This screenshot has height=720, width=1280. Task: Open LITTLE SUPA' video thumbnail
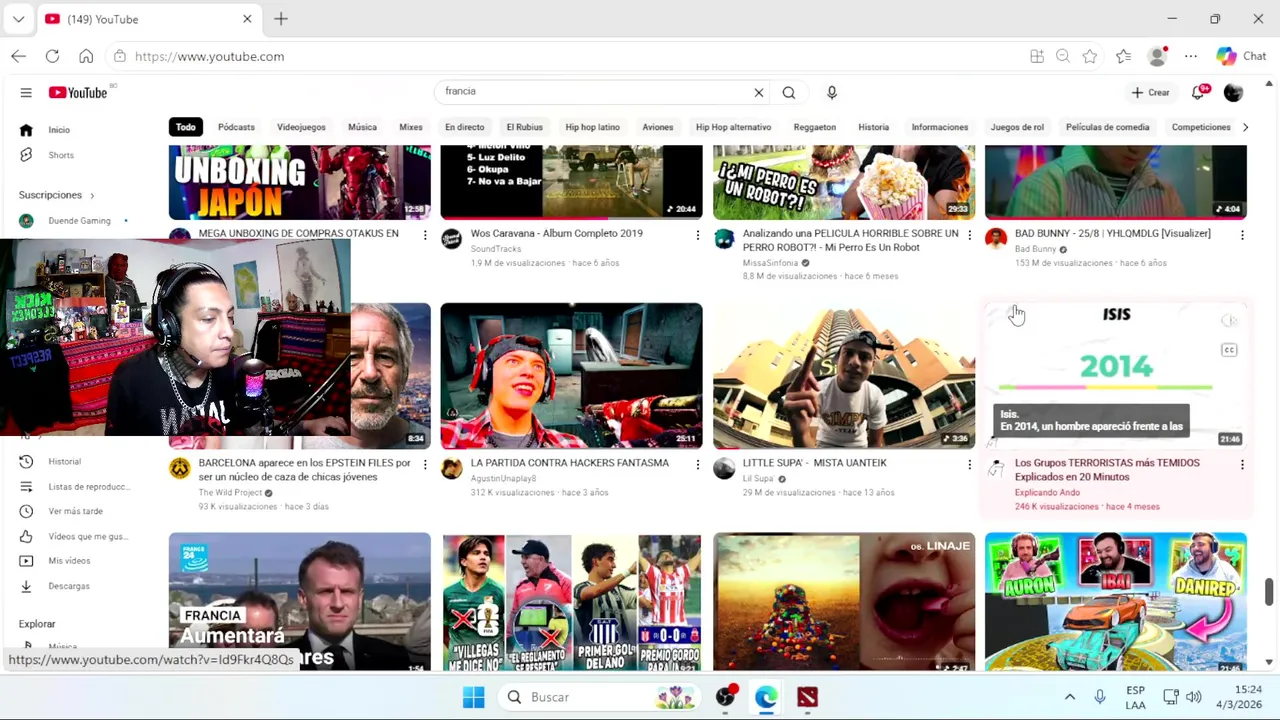(843, 376)
